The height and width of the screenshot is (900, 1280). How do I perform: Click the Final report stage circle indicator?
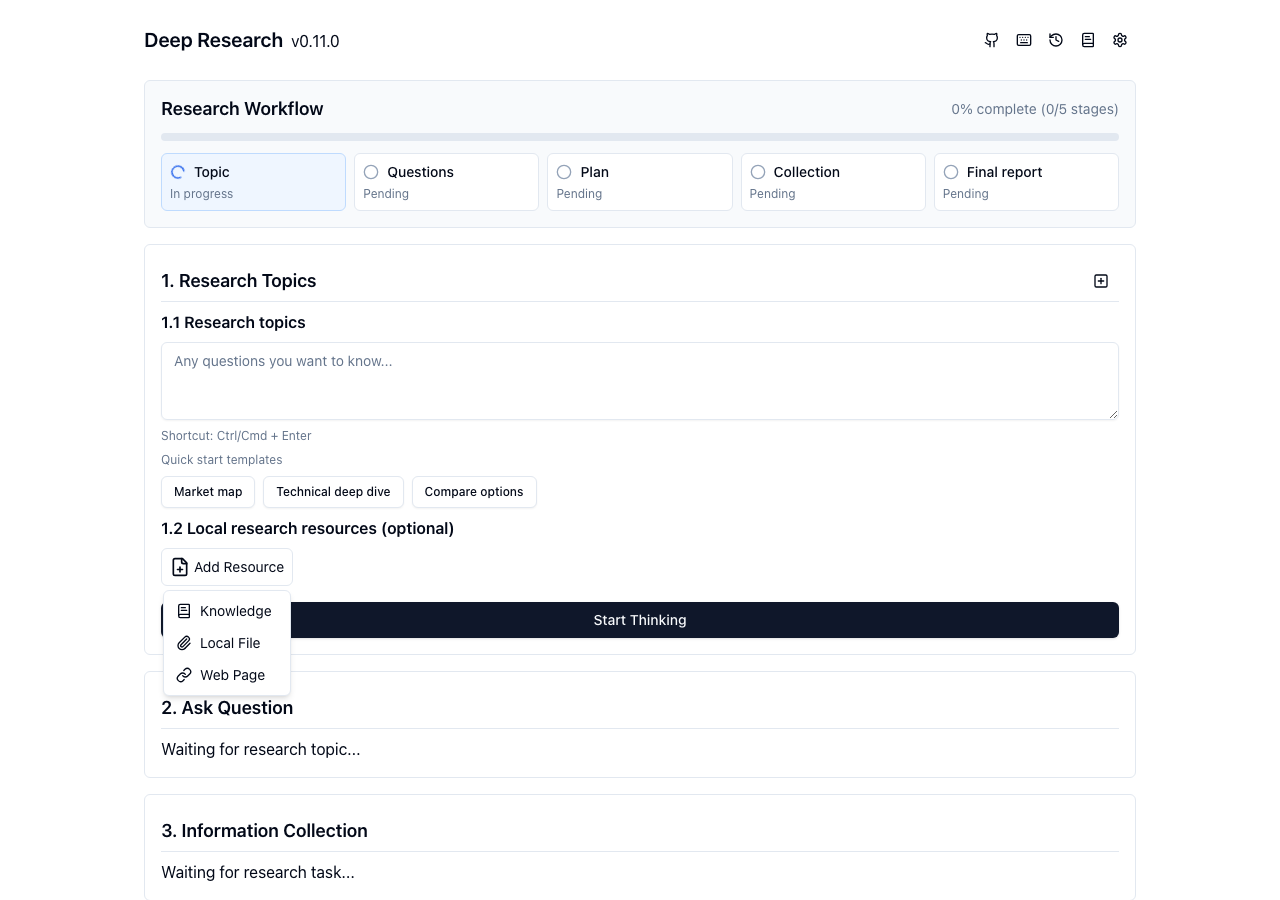coord(951,172)
